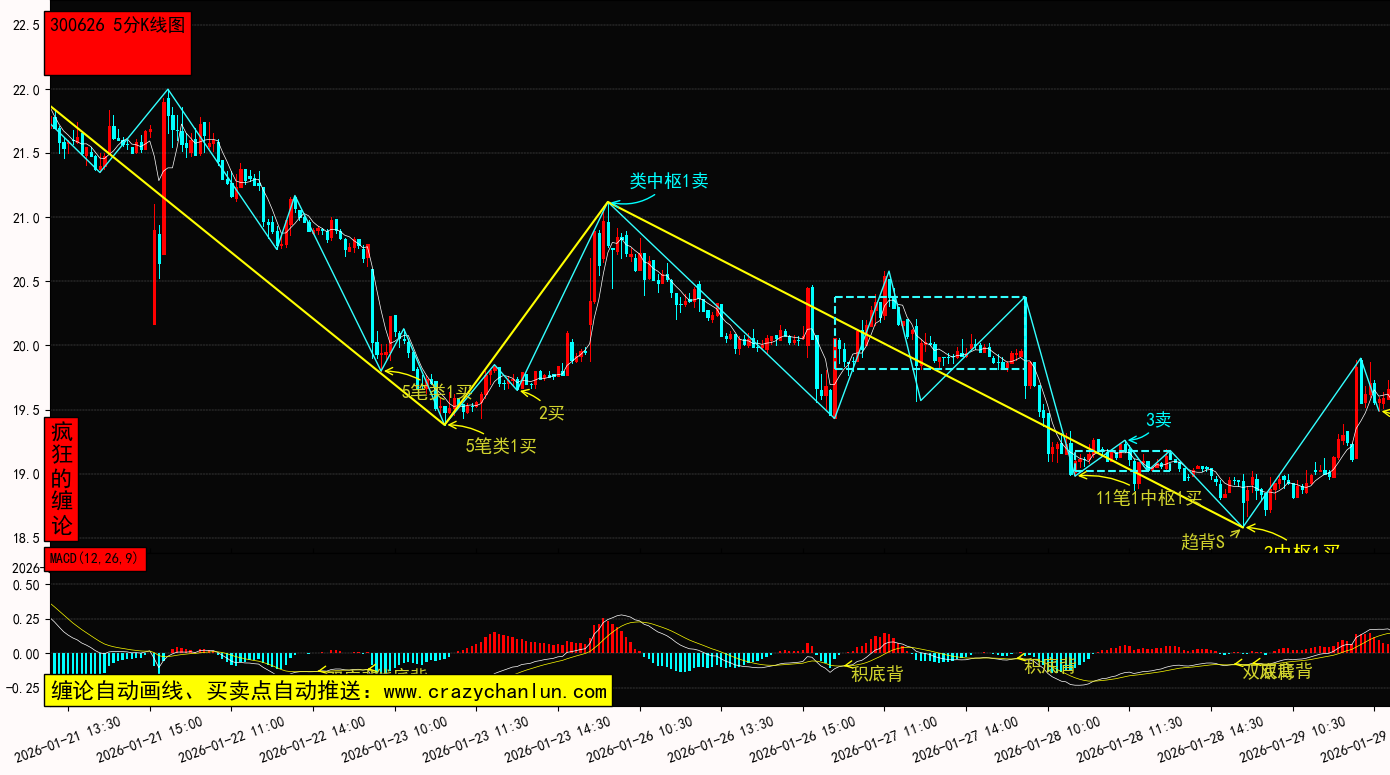Click the -0.25 MACD axis label
1390x775 pixels.
coord(23,688)
